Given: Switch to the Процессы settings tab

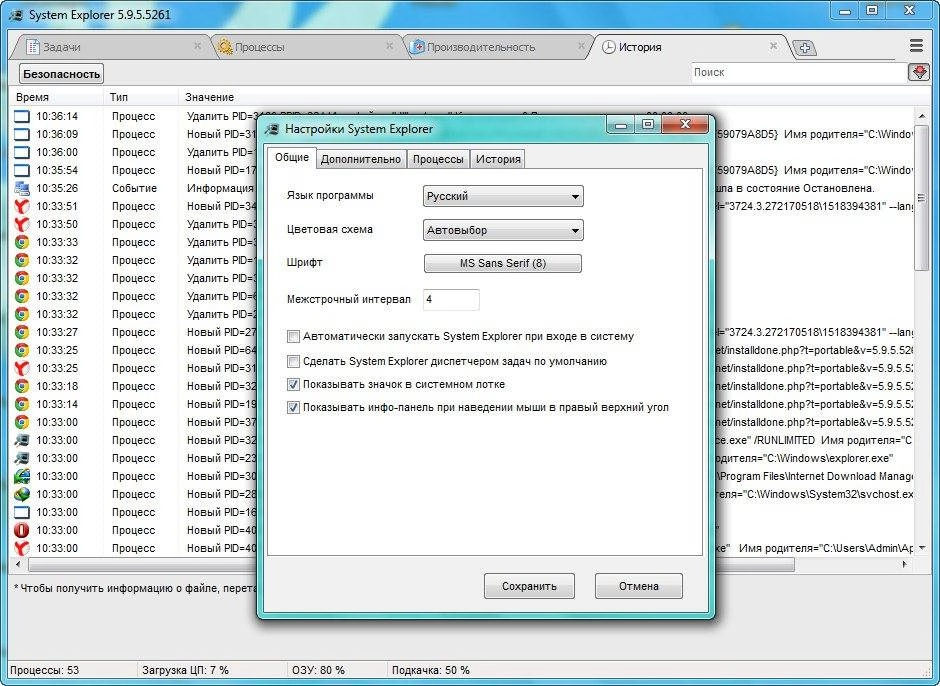Looking at the screenshot, I should coord(438,159).
